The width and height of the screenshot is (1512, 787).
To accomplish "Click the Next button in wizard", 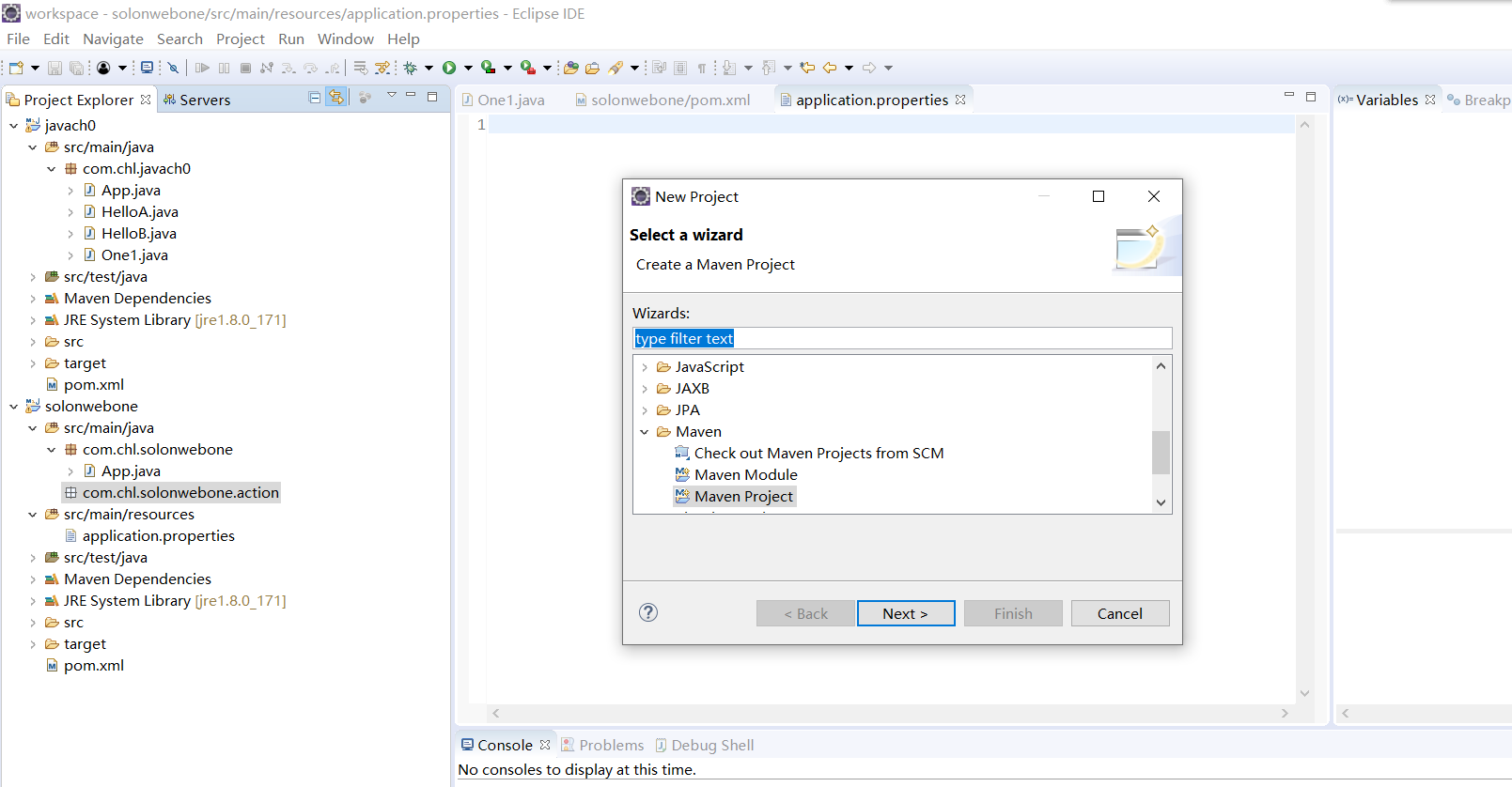I will pos(906,613).
